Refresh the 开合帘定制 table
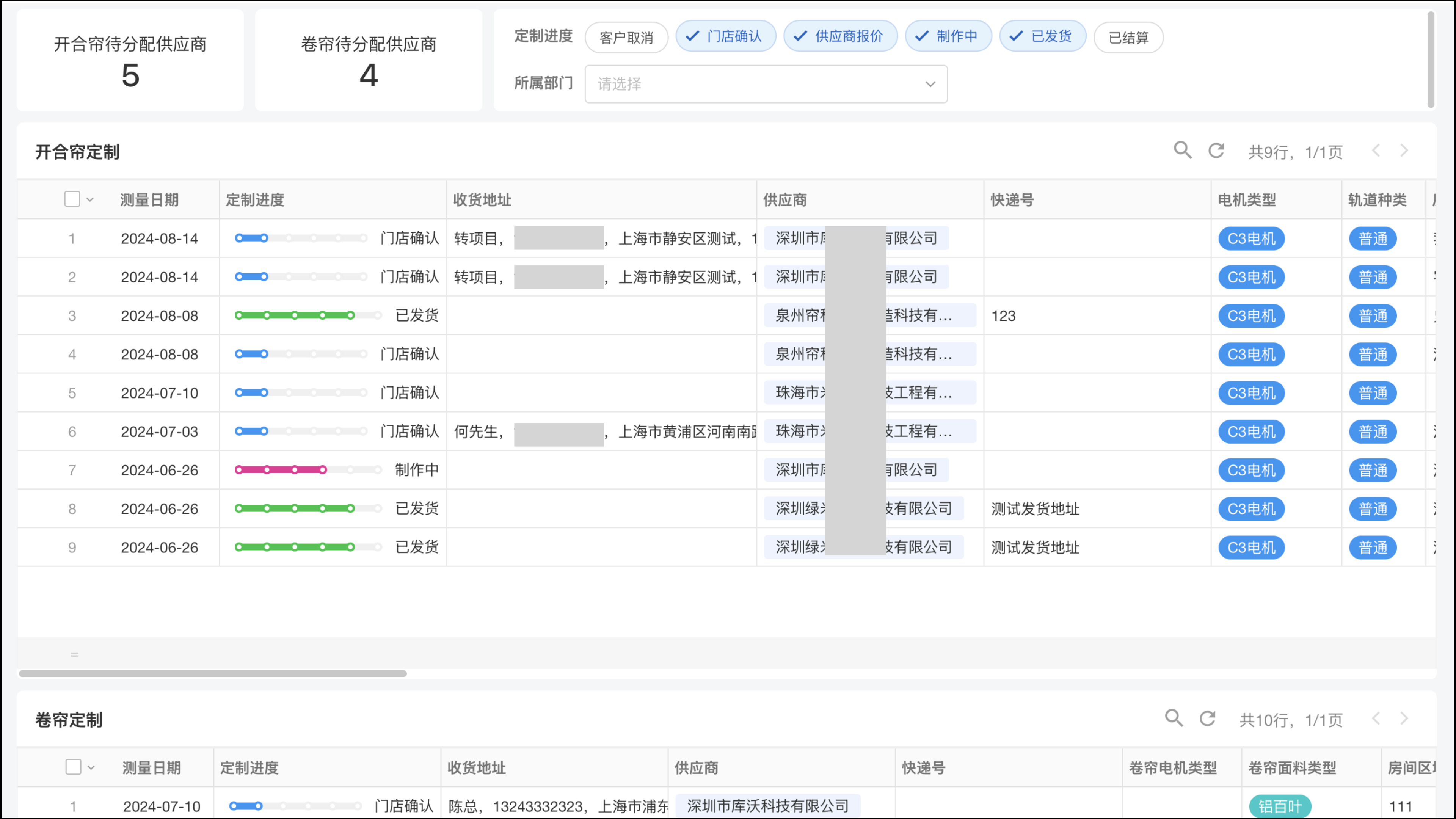The width and height of the screenshot is (1456, 819). [x=1216, y=151]
